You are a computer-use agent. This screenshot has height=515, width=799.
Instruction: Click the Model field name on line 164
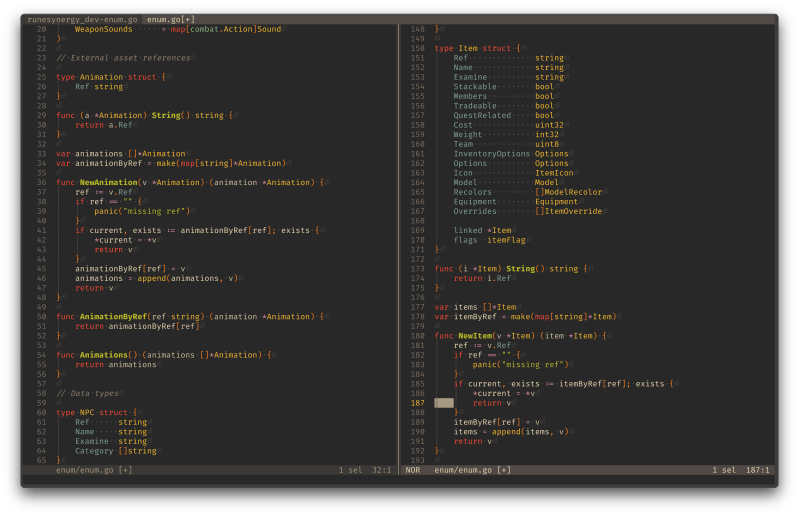coord(465,182)
